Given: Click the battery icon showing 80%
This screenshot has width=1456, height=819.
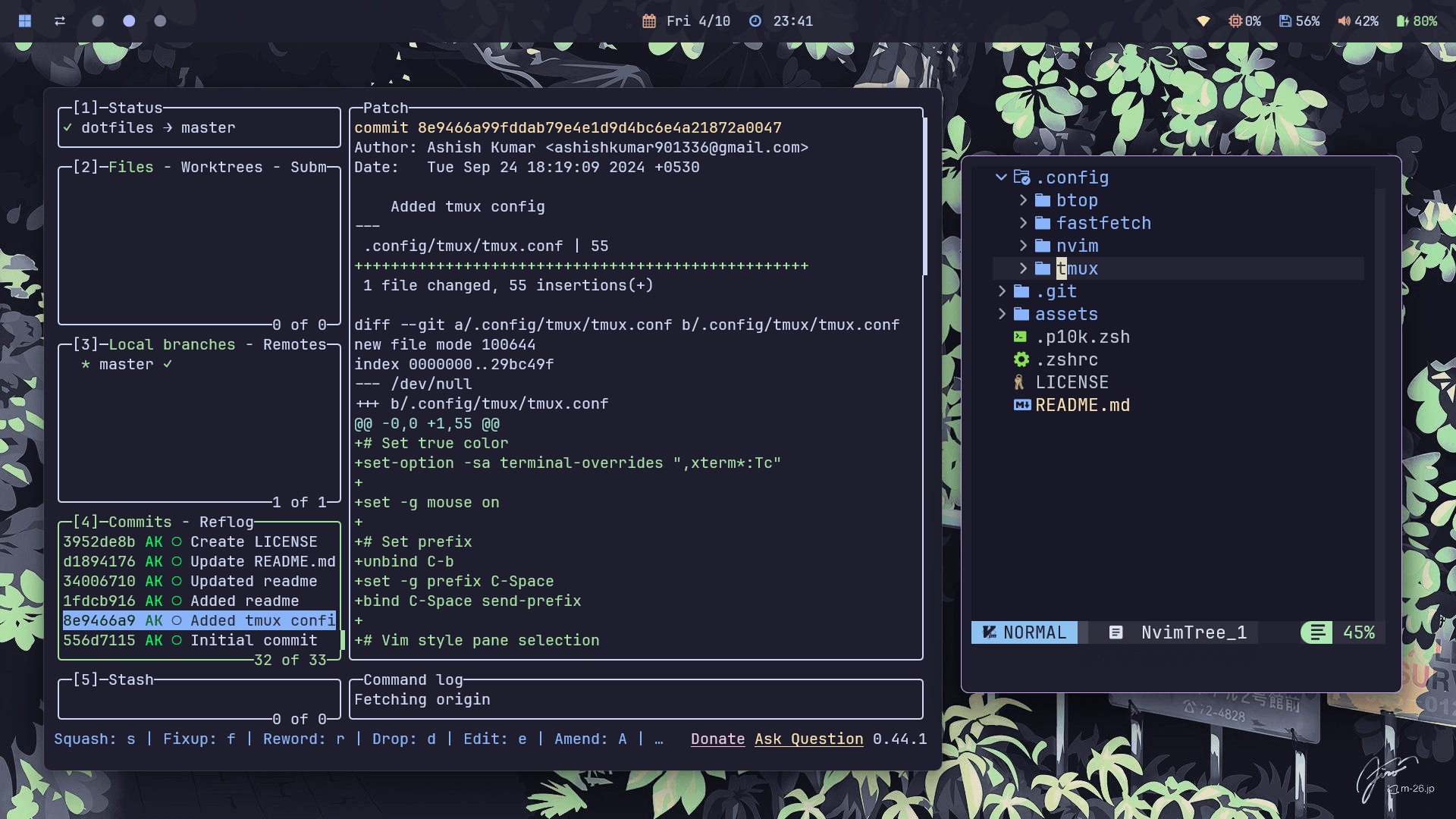Looking at the screenshot, I should (1402, 21).
